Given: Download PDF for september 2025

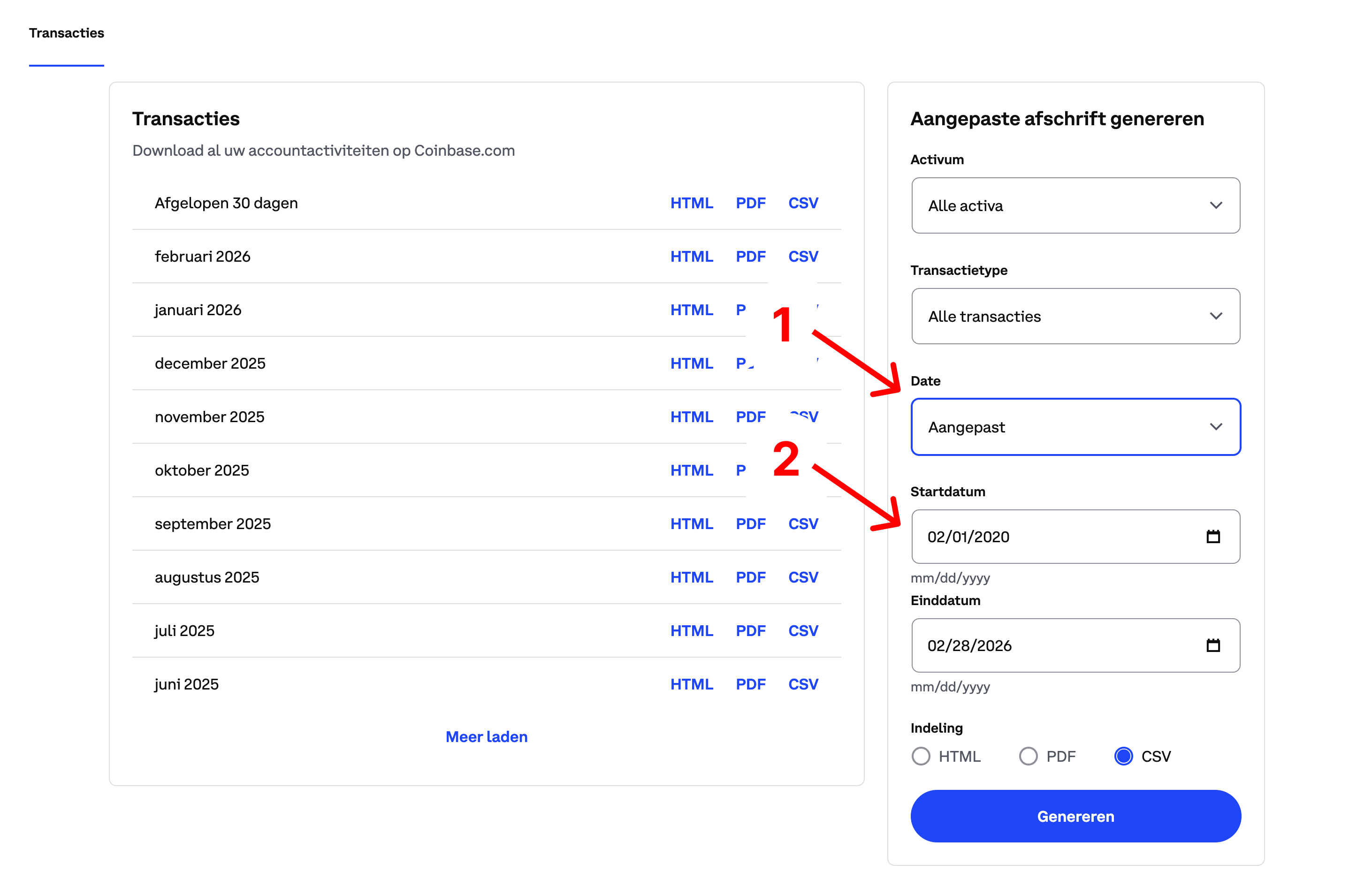Looking at the screenshot, I should tap(750, 523).
